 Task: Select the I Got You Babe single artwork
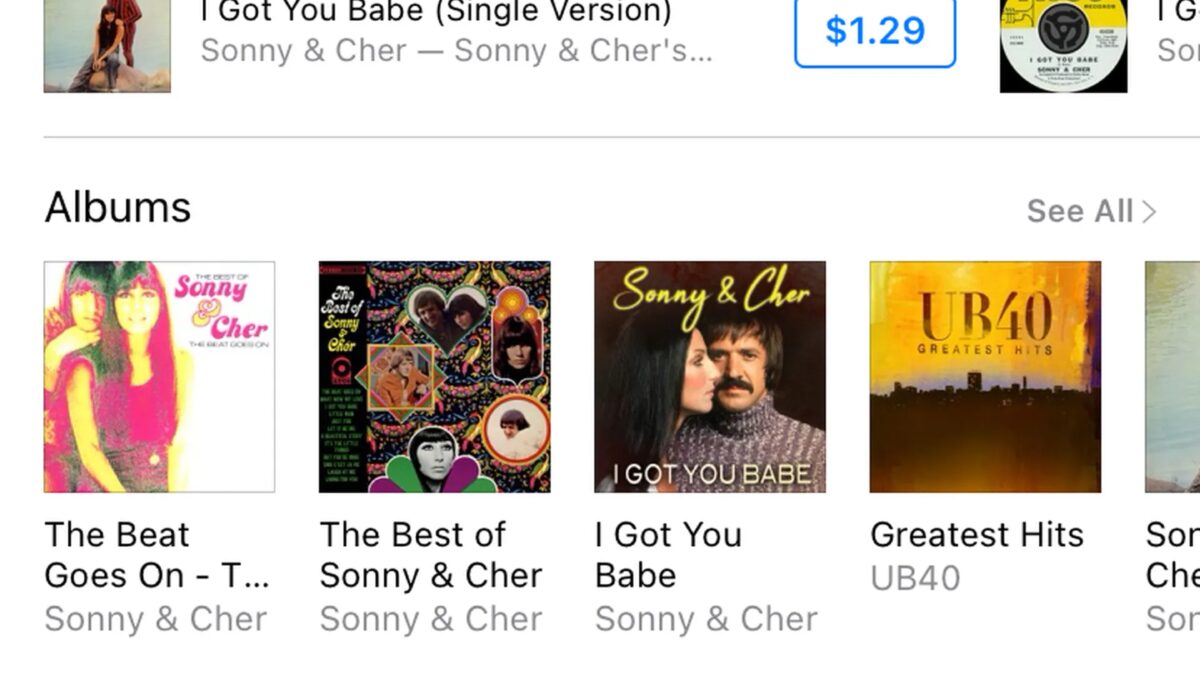point(107,46)
